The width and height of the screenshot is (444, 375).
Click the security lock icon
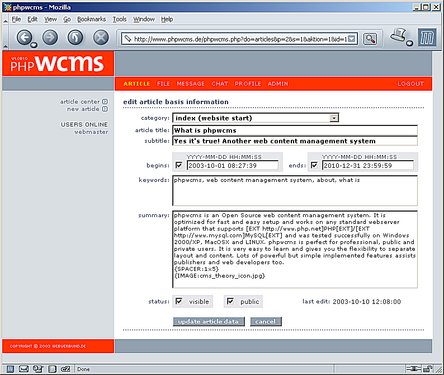(428, 369)
